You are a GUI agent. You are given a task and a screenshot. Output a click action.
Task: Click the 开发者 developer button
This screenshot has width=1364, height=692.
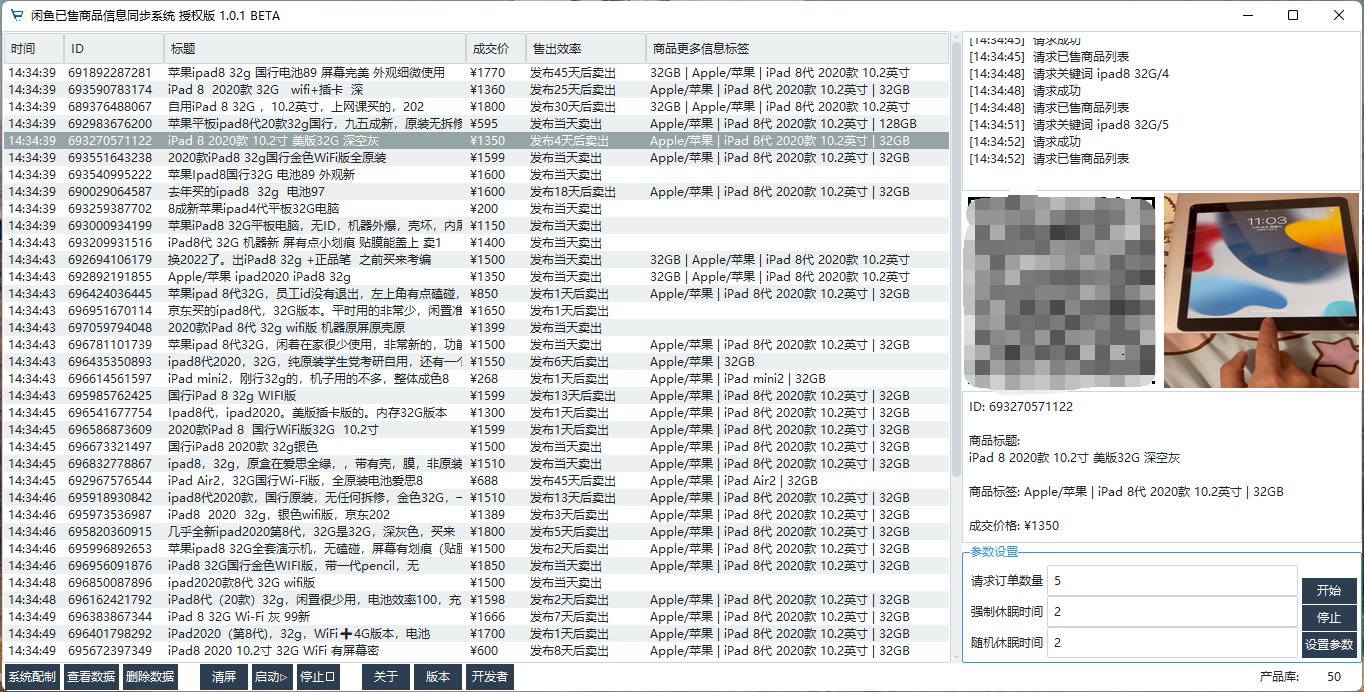pyautogui.click(x=490, y=677)
